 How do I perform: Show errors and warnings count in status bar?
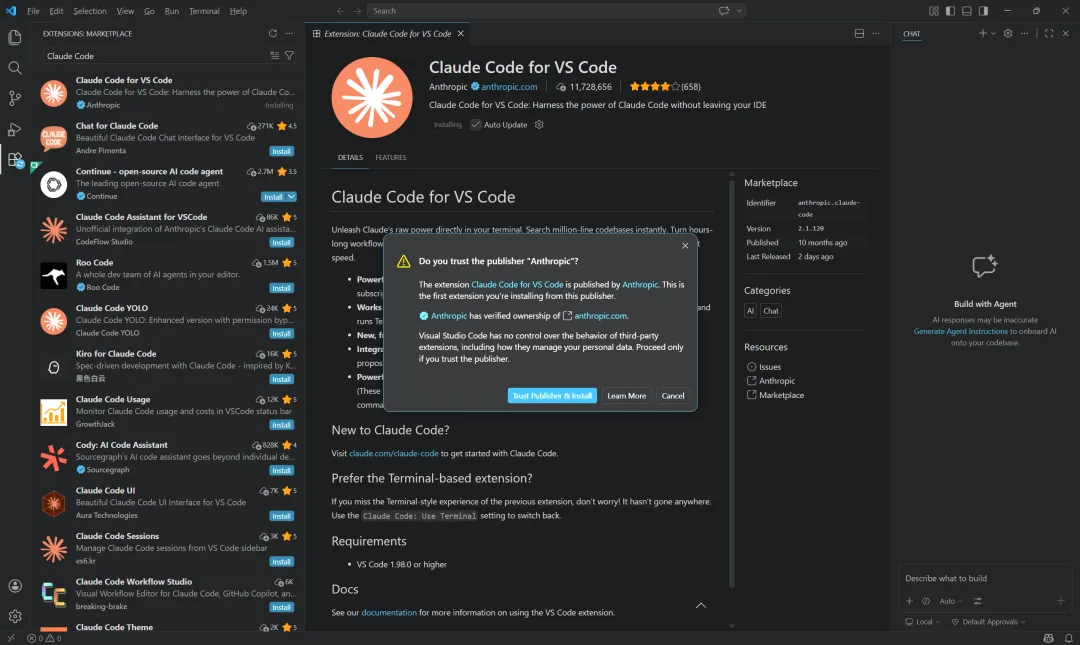pyautogui.click(x=44, y=638)
